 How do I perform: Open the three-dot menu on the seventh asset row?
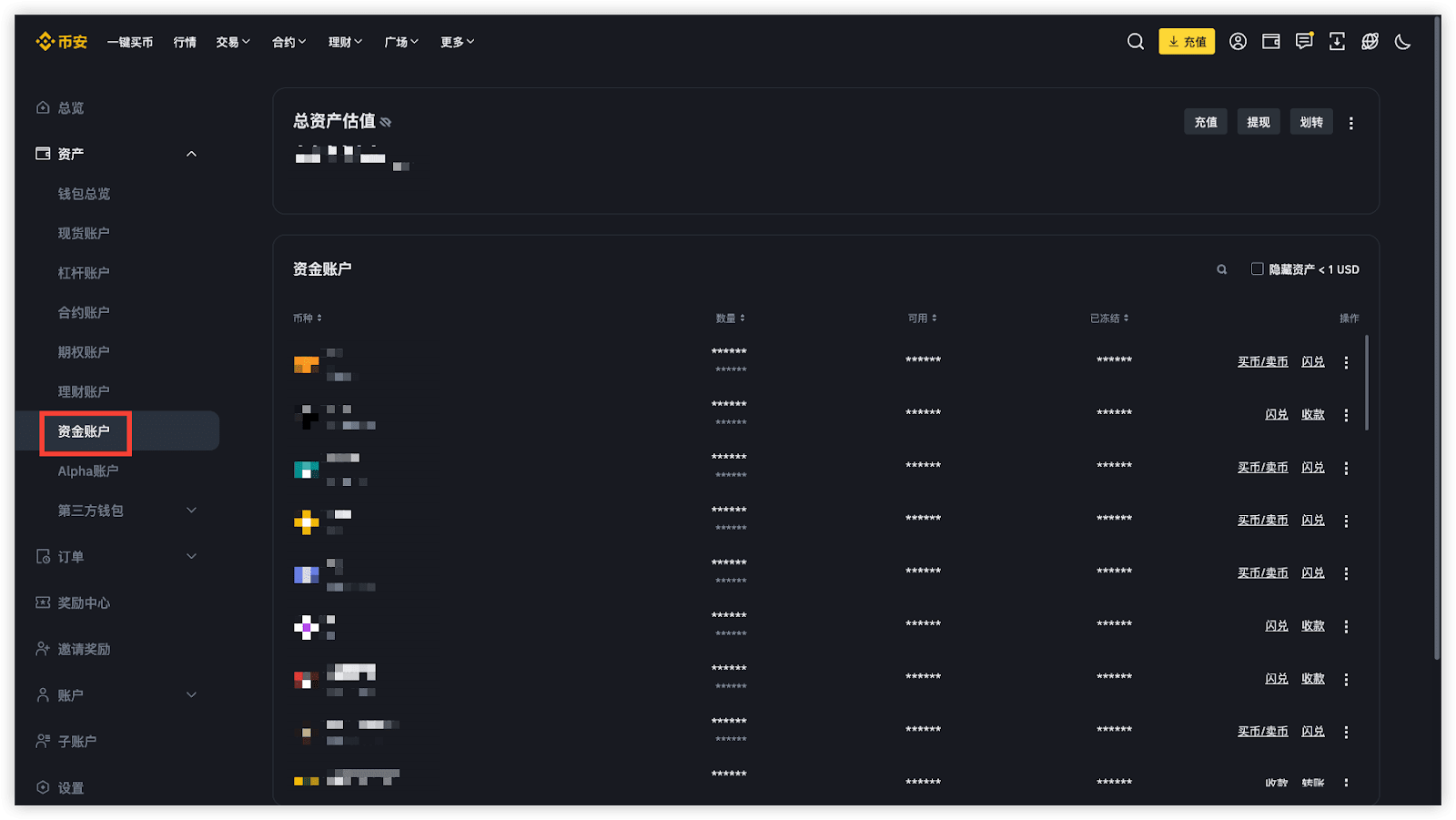point(1346,679)
